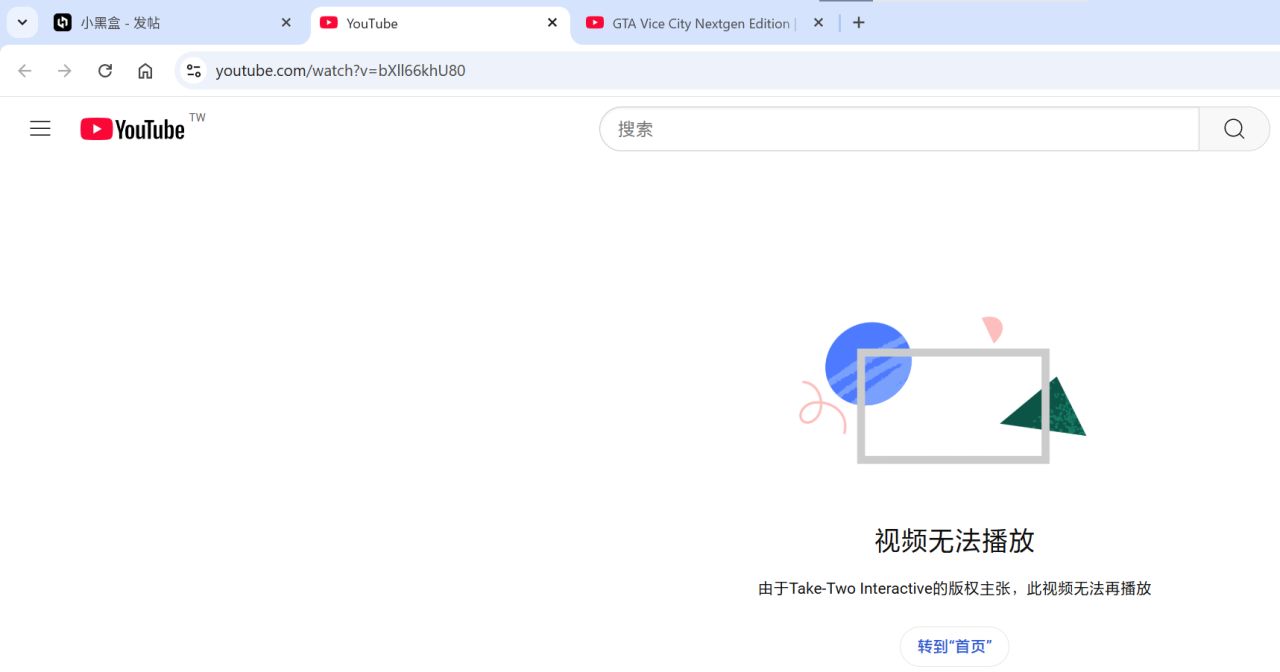Click the 小黑盒 tab favicon
The width and height of the screenshot is (1280, 672).
[62, 22]
